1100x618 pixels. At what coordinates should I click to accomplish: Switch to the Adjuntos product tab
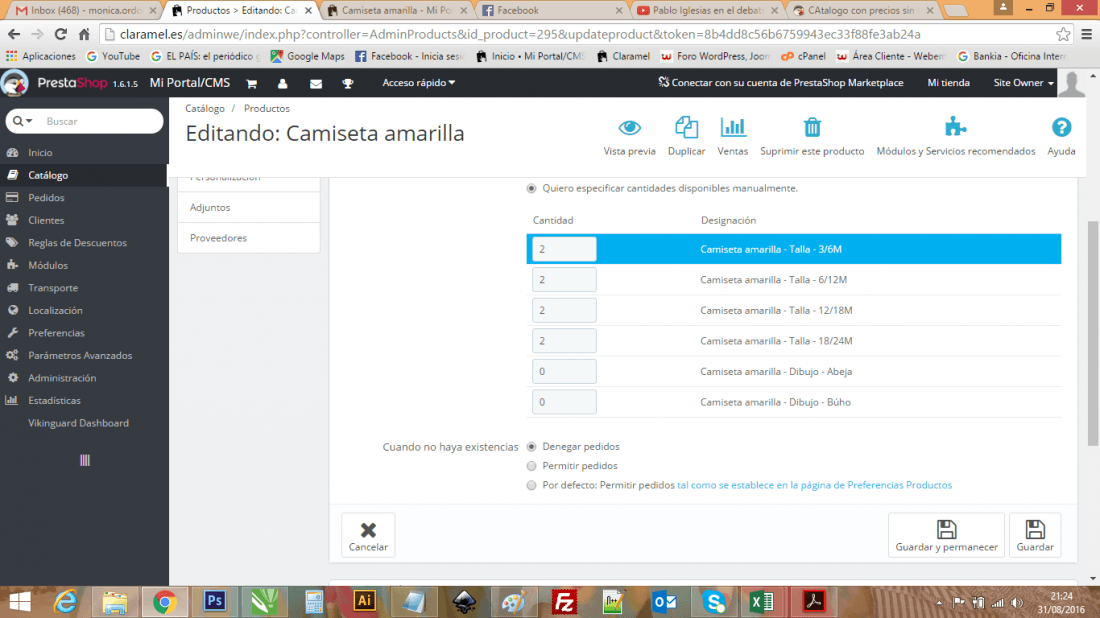point(248,208)
